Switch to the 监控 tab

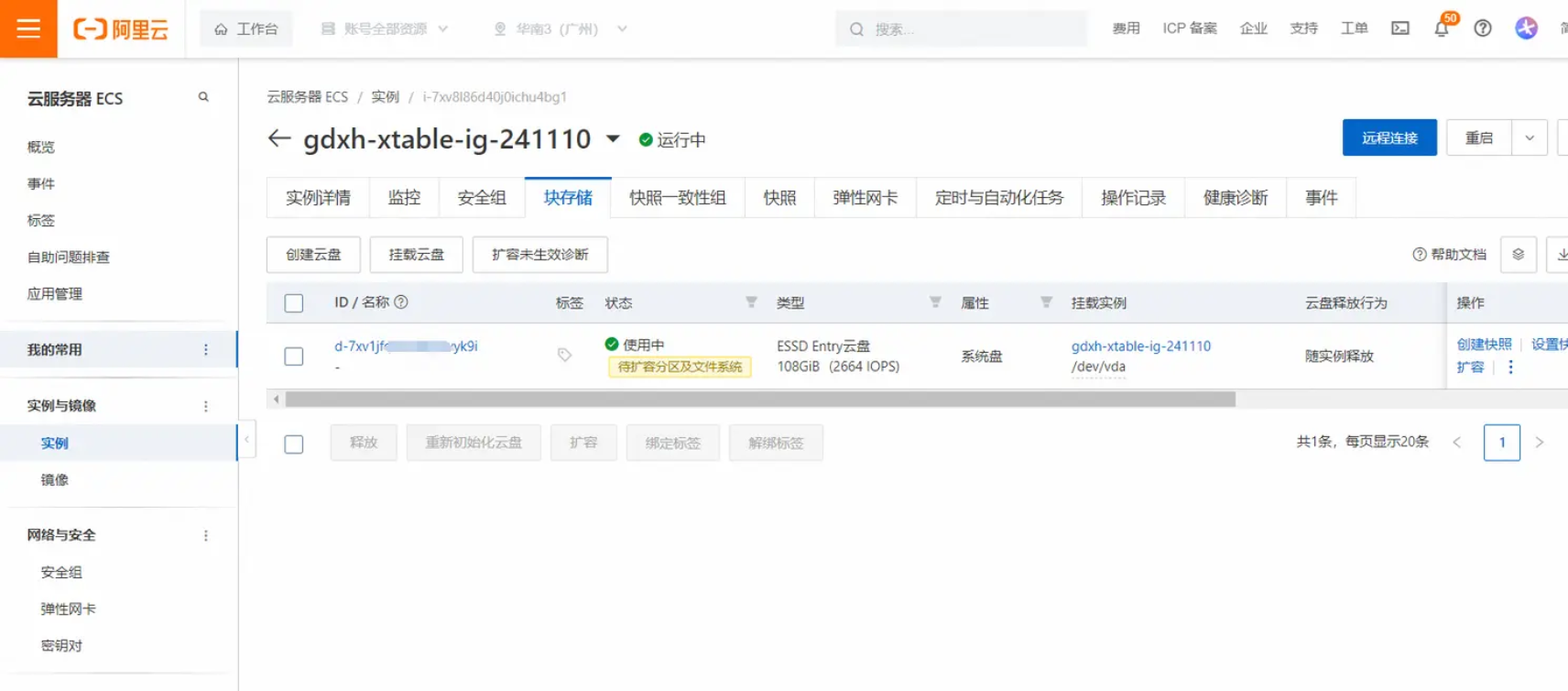(x=404, y=198)
